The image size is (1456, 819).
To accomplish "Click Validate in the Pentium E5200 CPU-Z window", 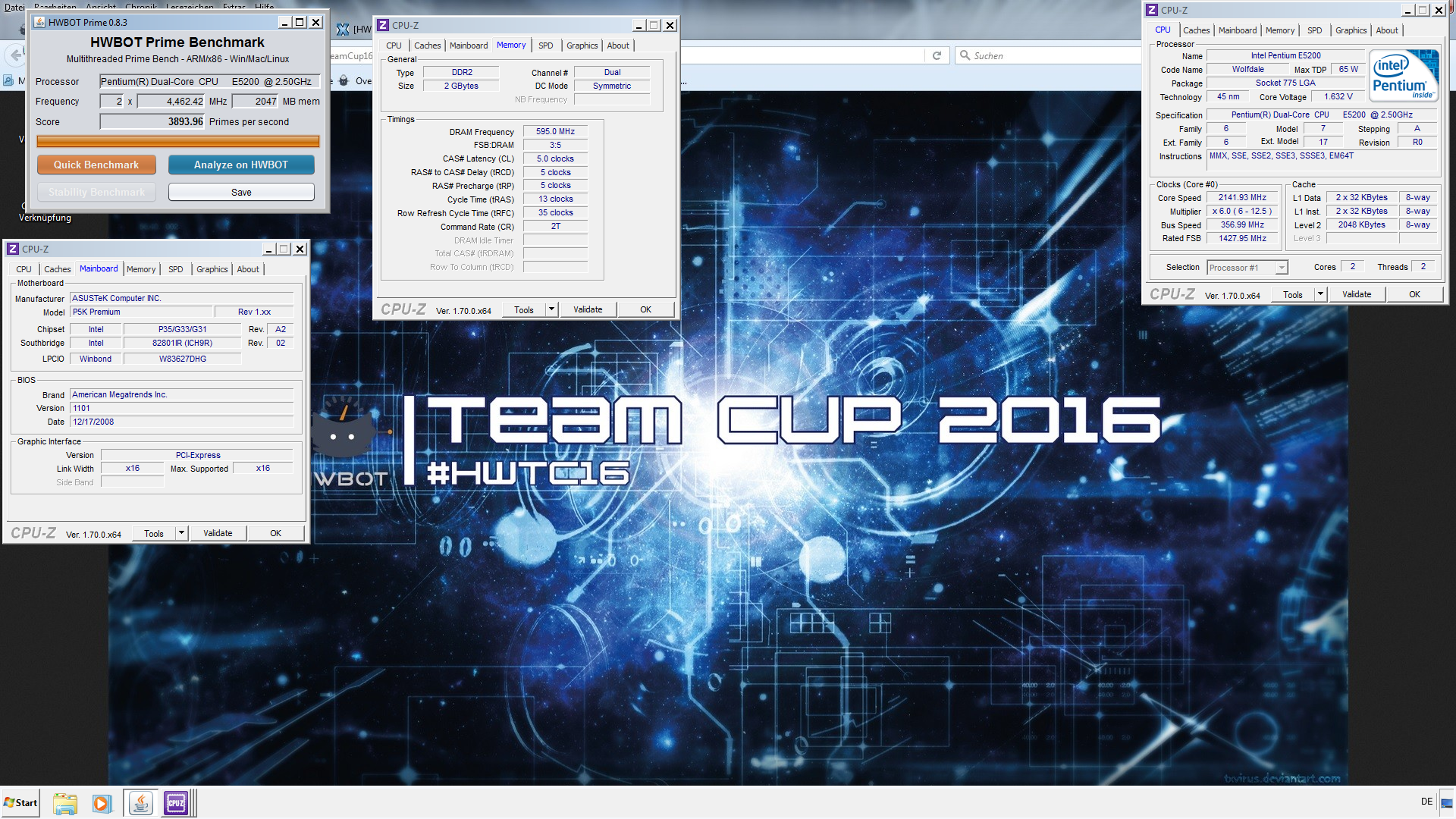I will coord(1357,294).
